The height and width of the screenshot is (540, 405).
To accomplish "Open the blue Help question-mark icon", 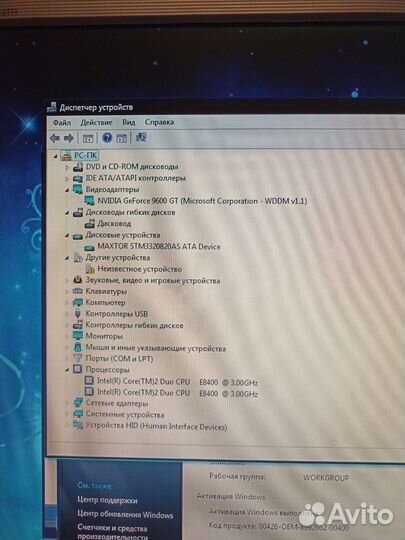I will click(107, 138).
